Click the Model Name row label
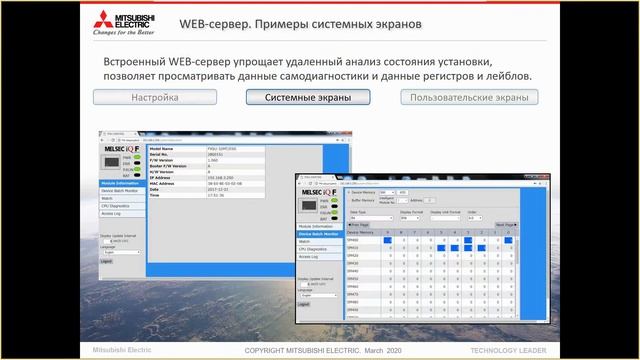The height and width of the screenshot is (360, 640). tap(162, 149)
